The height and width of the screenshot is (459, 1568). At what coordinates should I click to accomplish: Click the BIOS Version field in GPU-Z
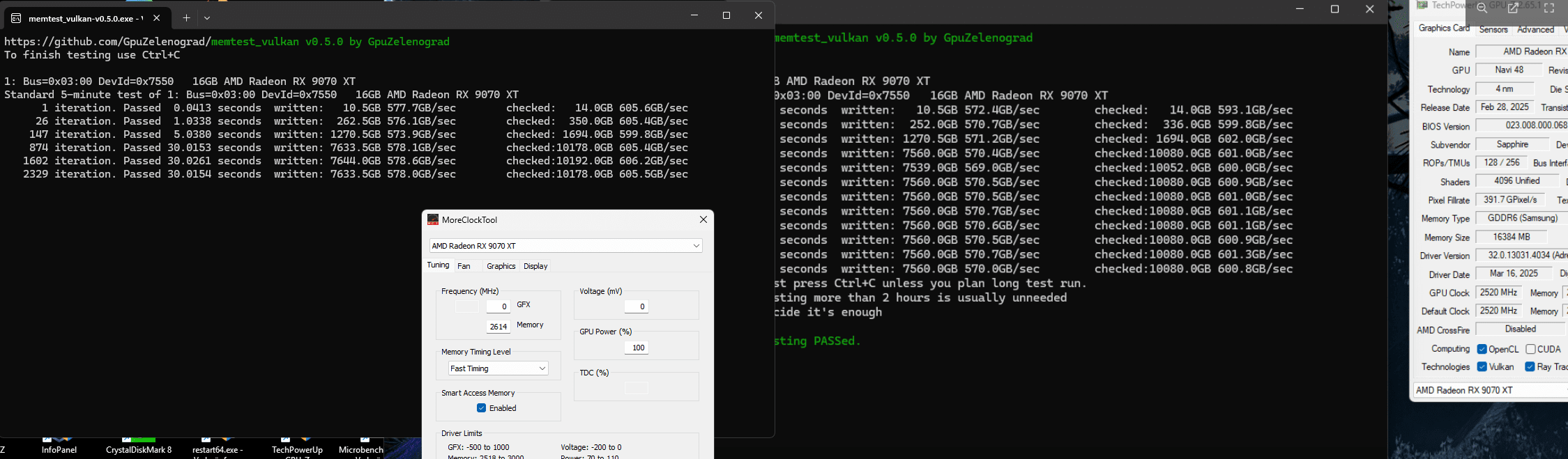click(x=1521, y=126)
